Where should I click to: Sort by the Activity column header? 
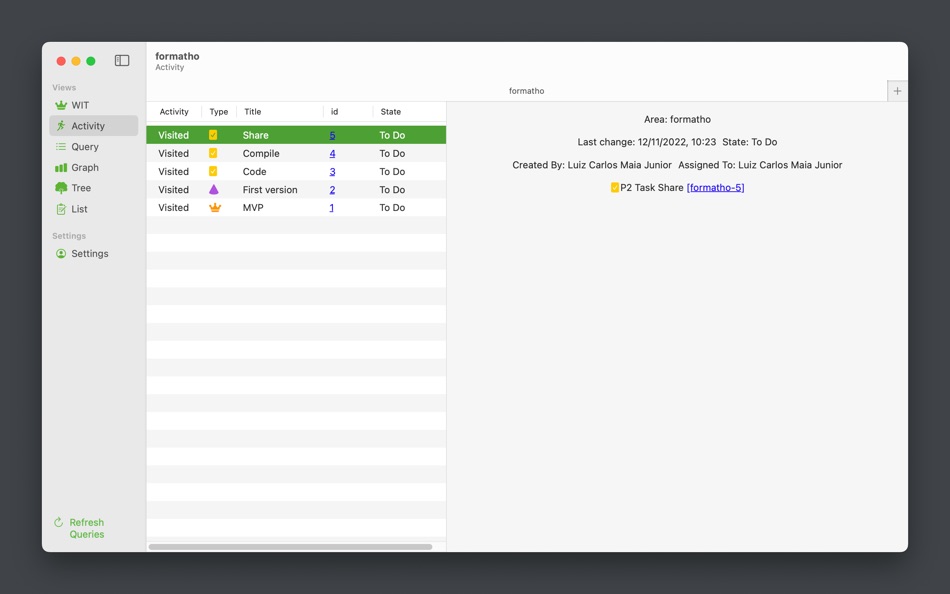pyautogui.click(x=174, y=112)
